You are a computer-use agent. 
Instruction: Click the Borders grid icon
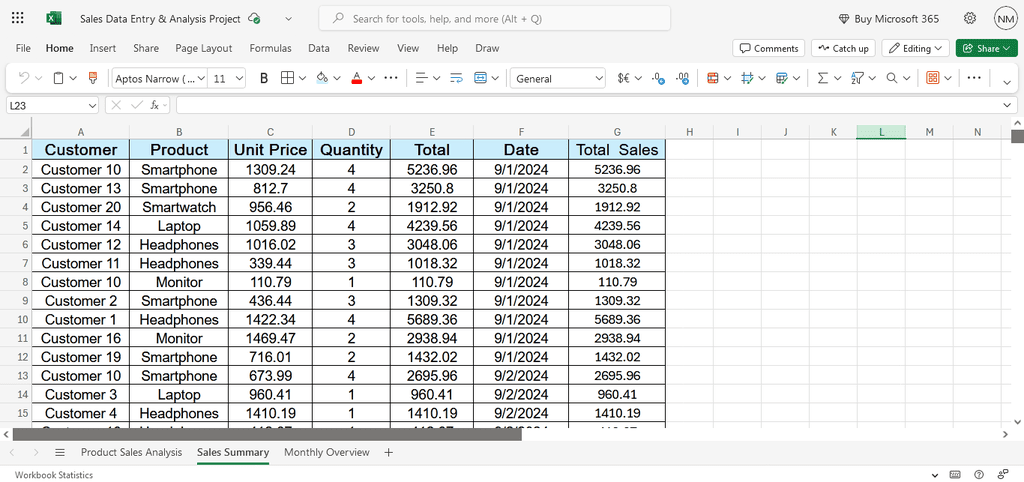click(x=287, y=78)
